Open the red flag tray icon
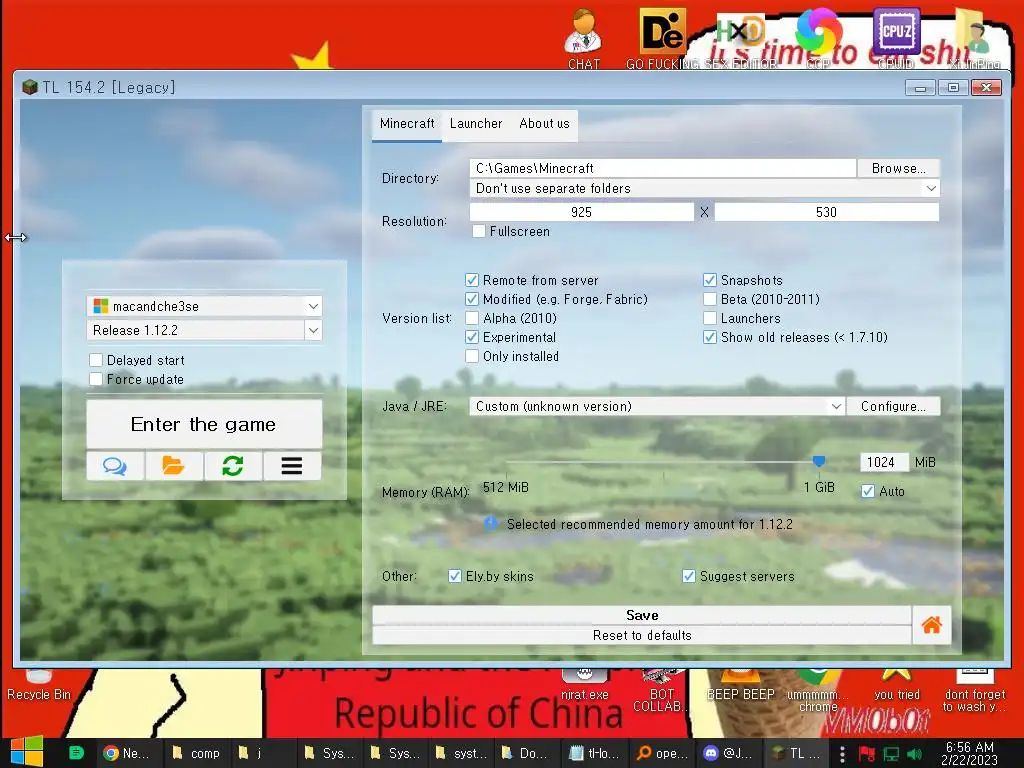This screenshot has width=1024, height=768. pos(867,754)
